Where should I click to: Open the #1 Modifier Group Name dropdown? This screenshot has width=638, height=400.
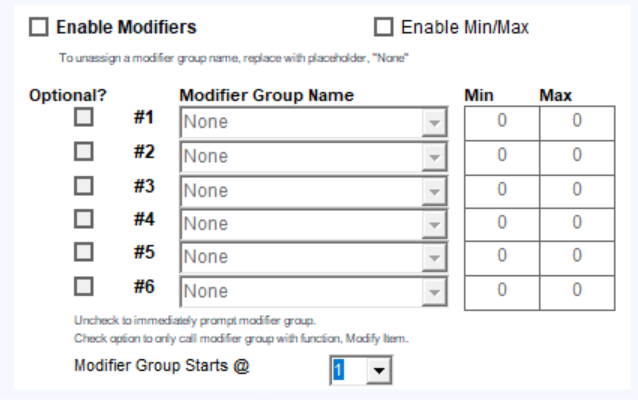click(x=433, y=122)
